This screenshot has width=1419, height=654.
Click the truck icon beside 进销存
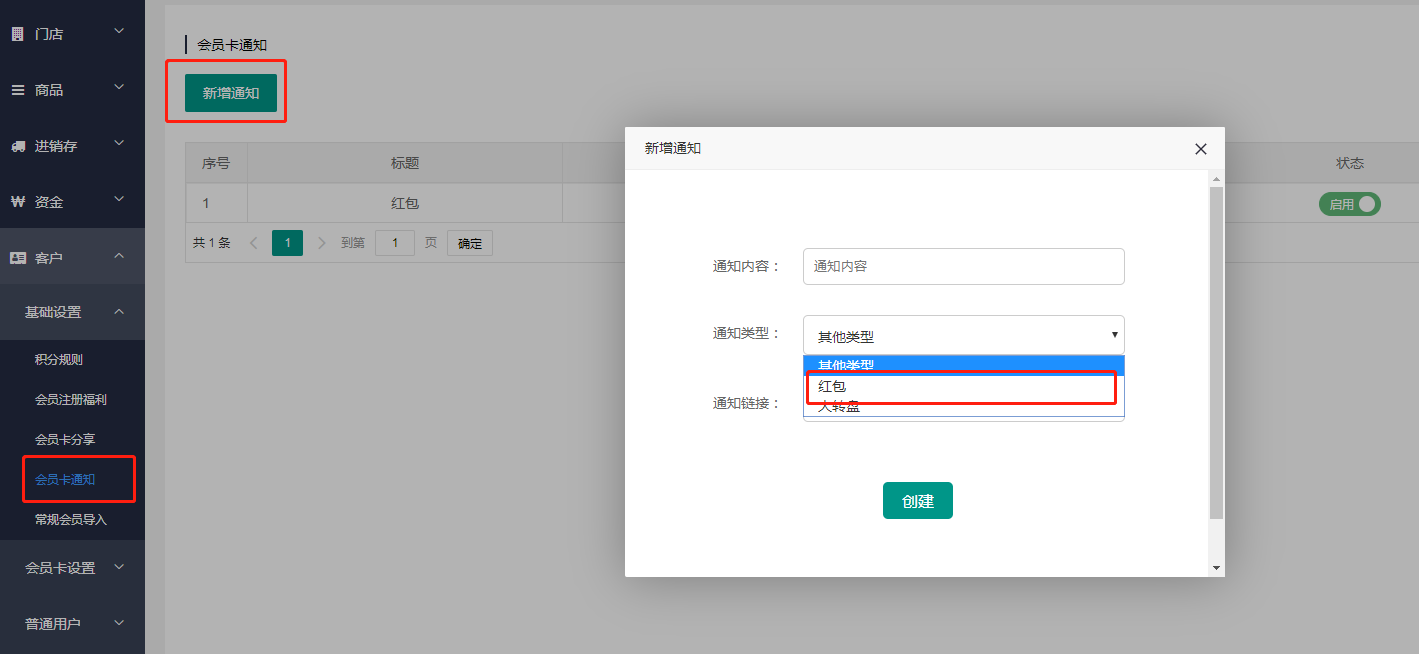[x=17, y=146]
